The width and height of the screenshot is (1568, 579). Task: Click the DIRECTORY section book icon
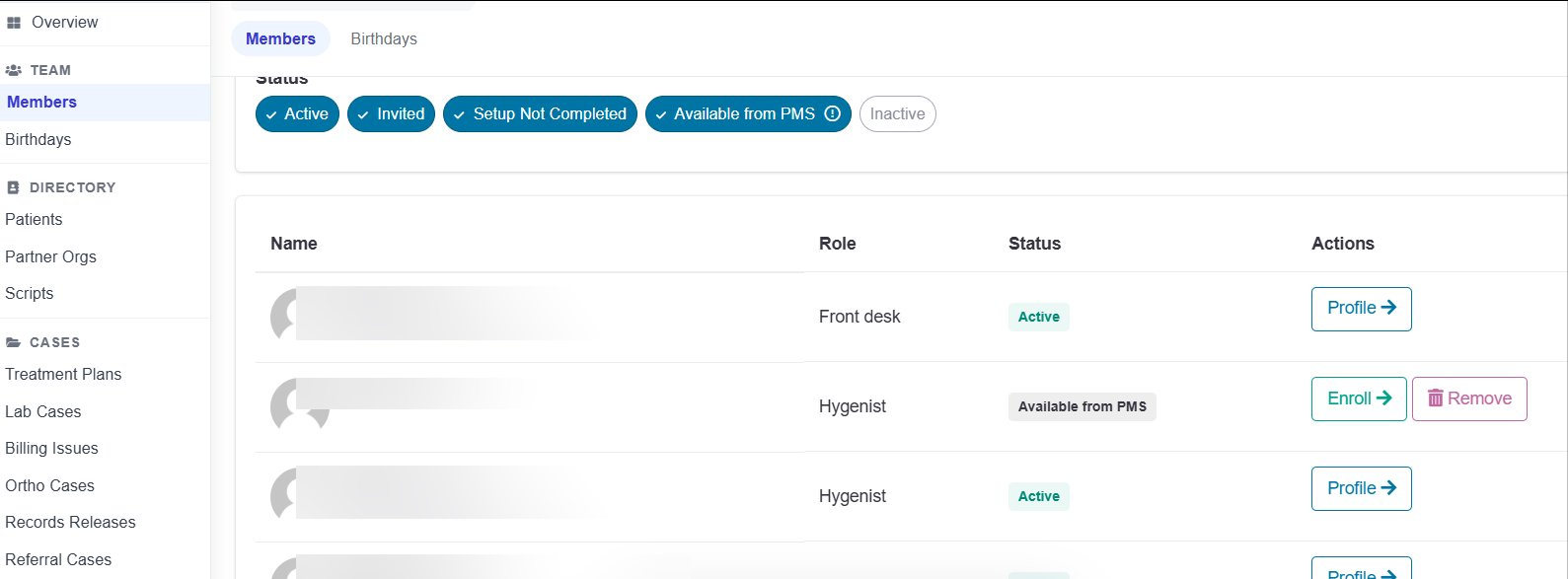point(14,187)
